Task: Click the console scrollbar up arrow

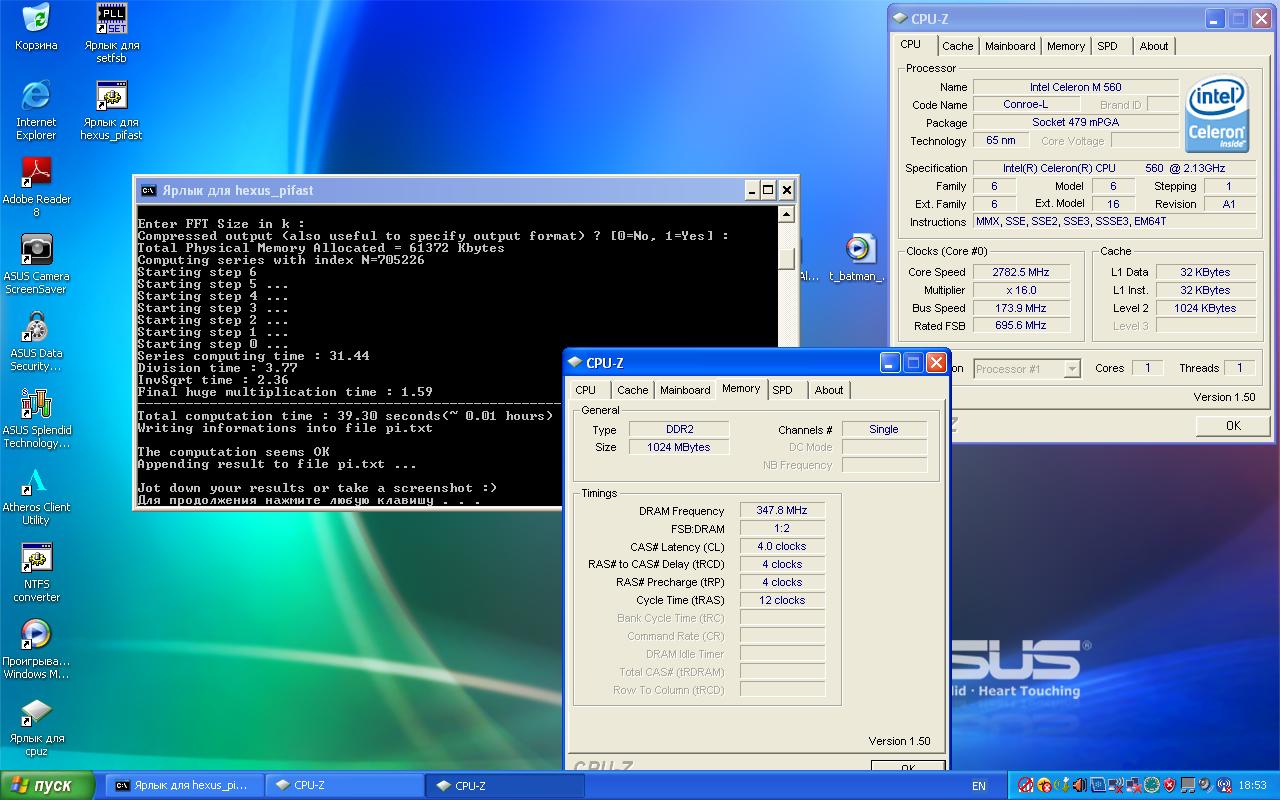Action: [787, 214]
